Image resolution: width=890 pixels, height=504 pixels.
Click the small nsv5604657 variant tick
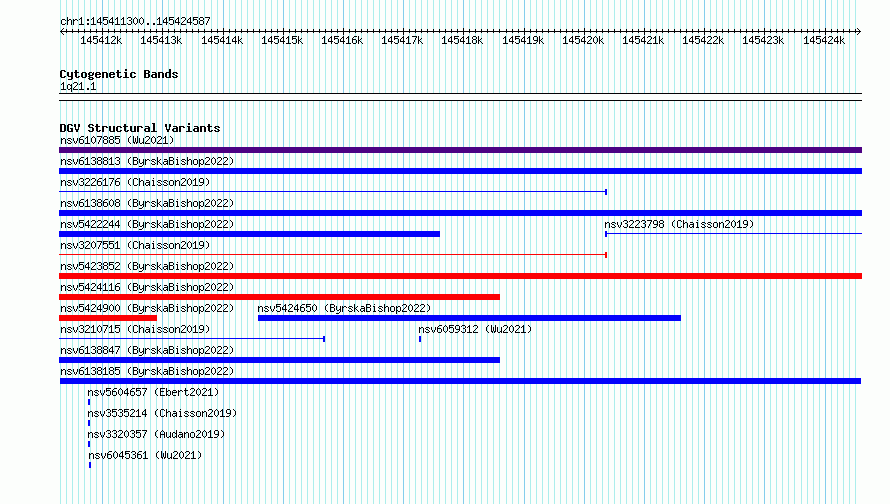[x=89, y=402]
